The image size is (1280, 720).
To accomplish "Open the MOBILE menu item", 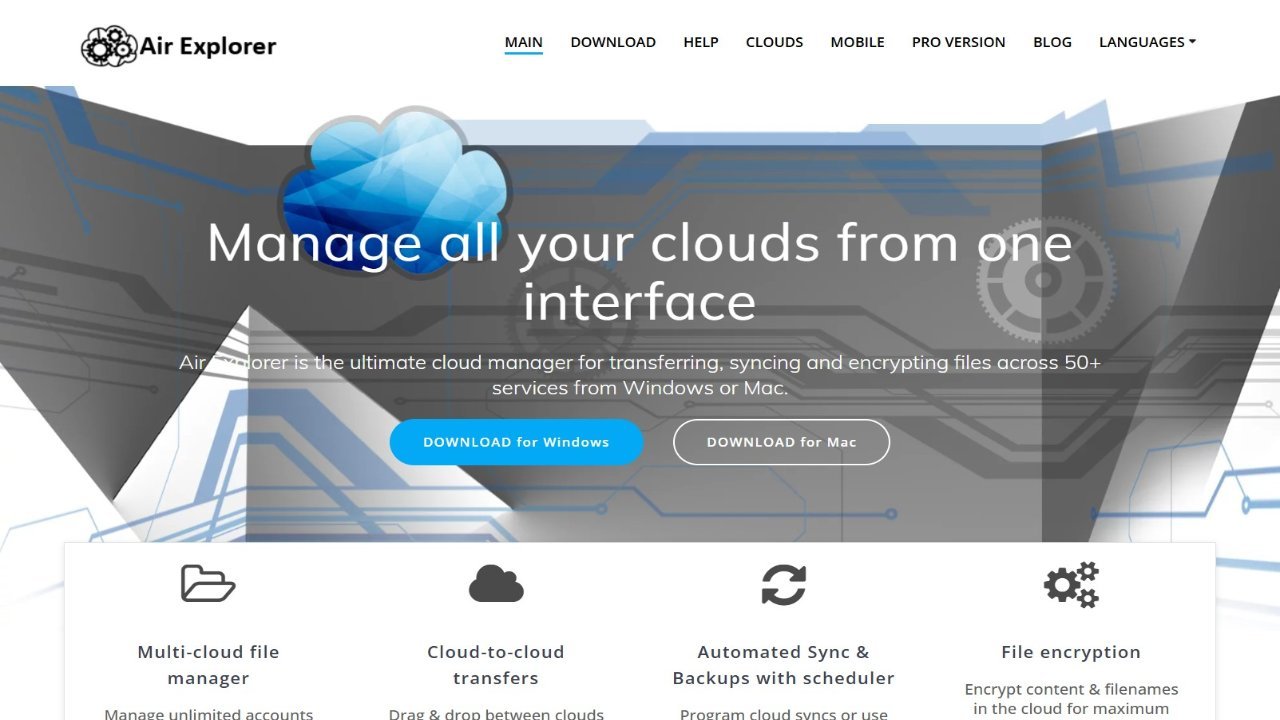I will [x=857, y=42].
